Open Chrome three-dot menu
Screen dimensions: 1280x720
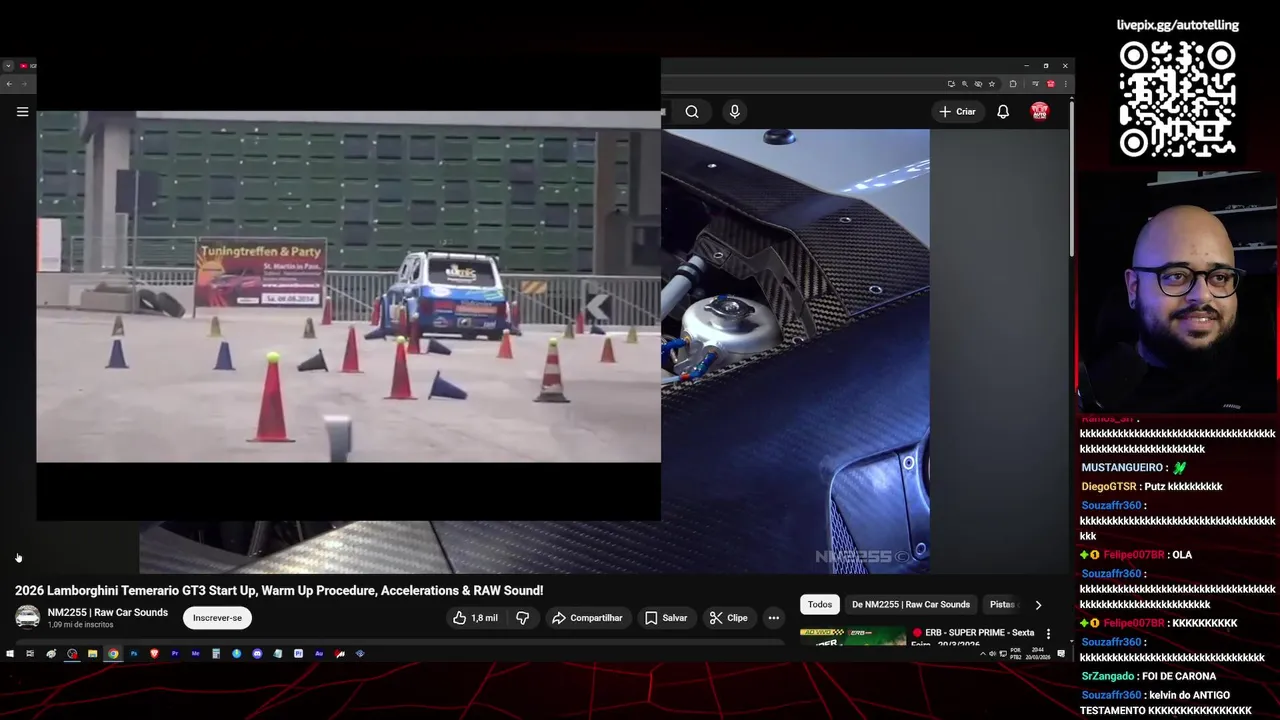click(1066, 84)
